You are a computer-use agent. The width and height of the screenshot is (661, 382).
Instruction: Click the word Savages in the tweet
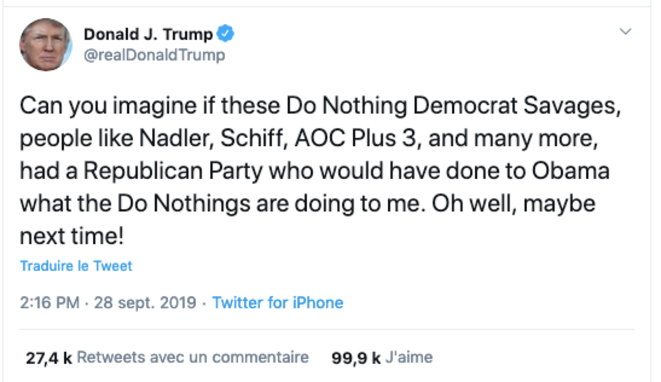(x=572, y=105)
